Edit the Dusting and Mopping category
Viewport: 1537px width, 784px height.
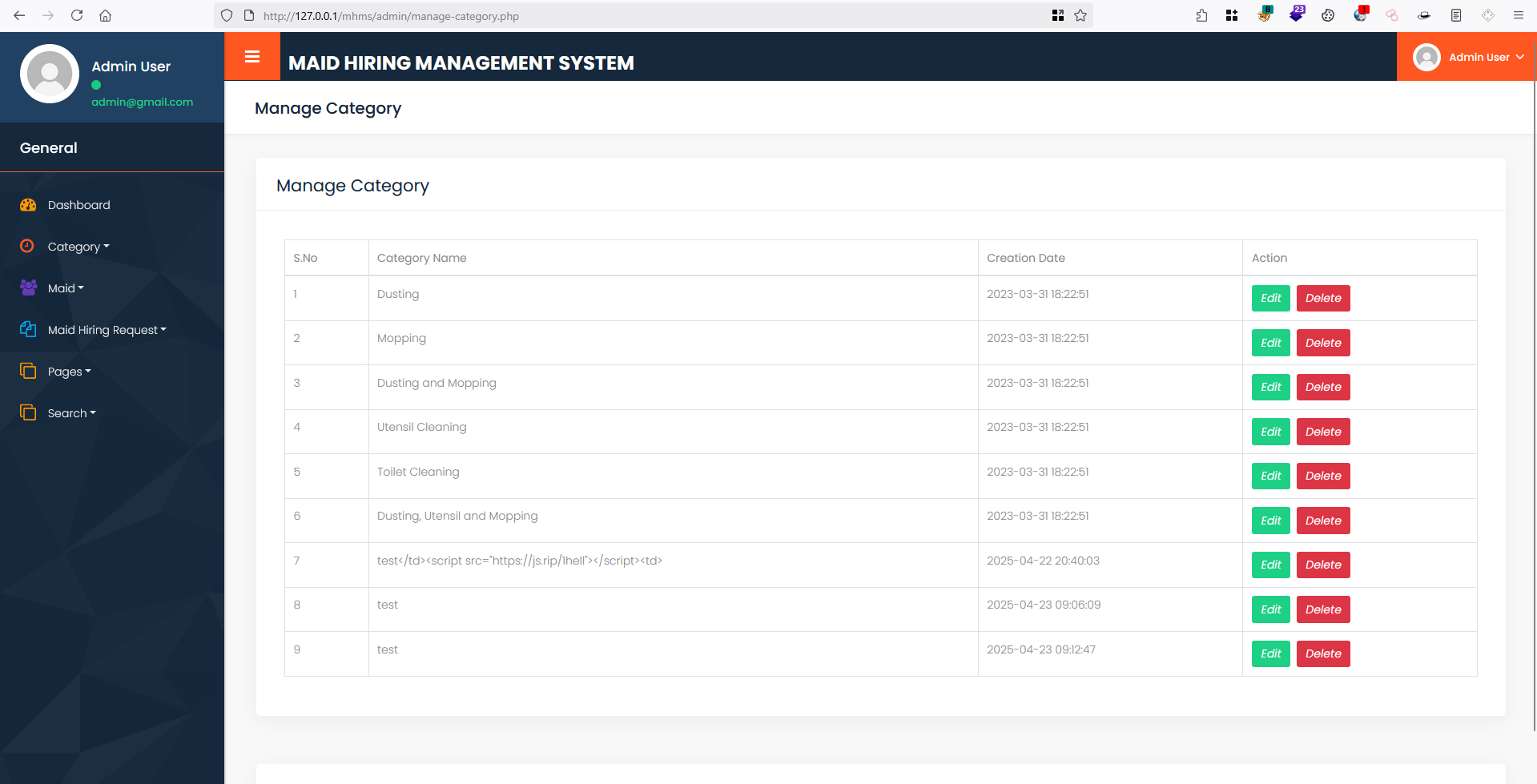1271,387
